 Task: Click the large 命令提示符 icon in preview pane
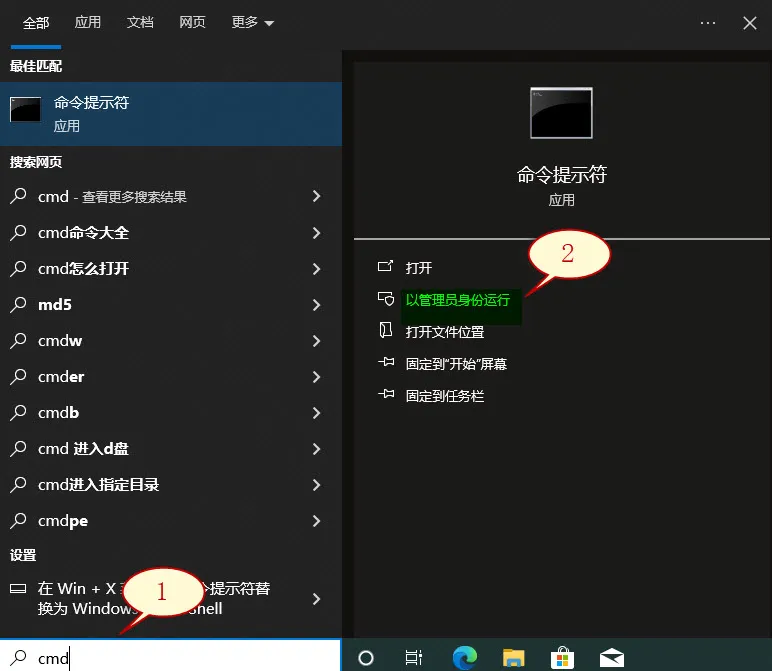561,113
